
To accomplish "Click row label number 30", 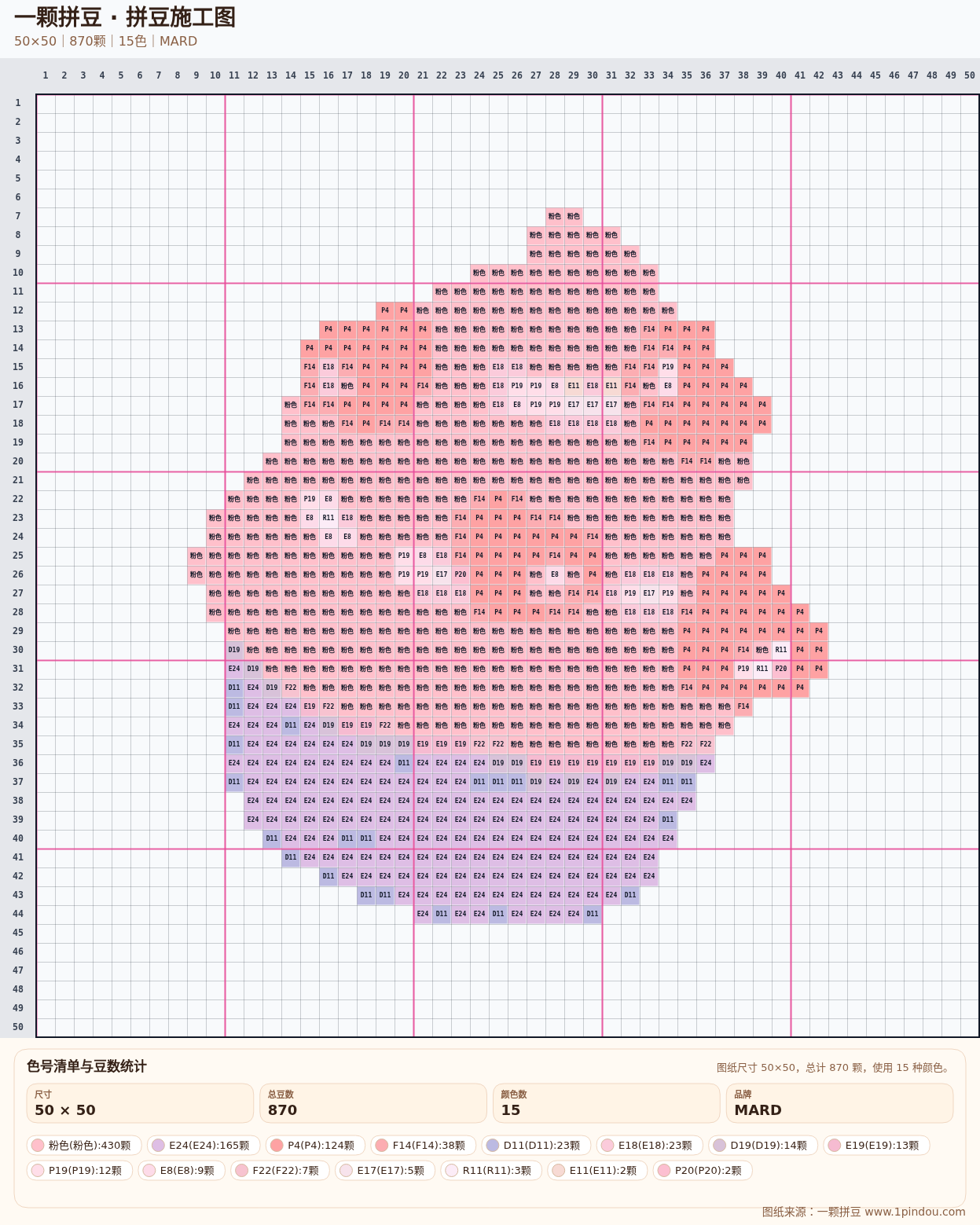I will pyautogui.click(x=18, y=650).
